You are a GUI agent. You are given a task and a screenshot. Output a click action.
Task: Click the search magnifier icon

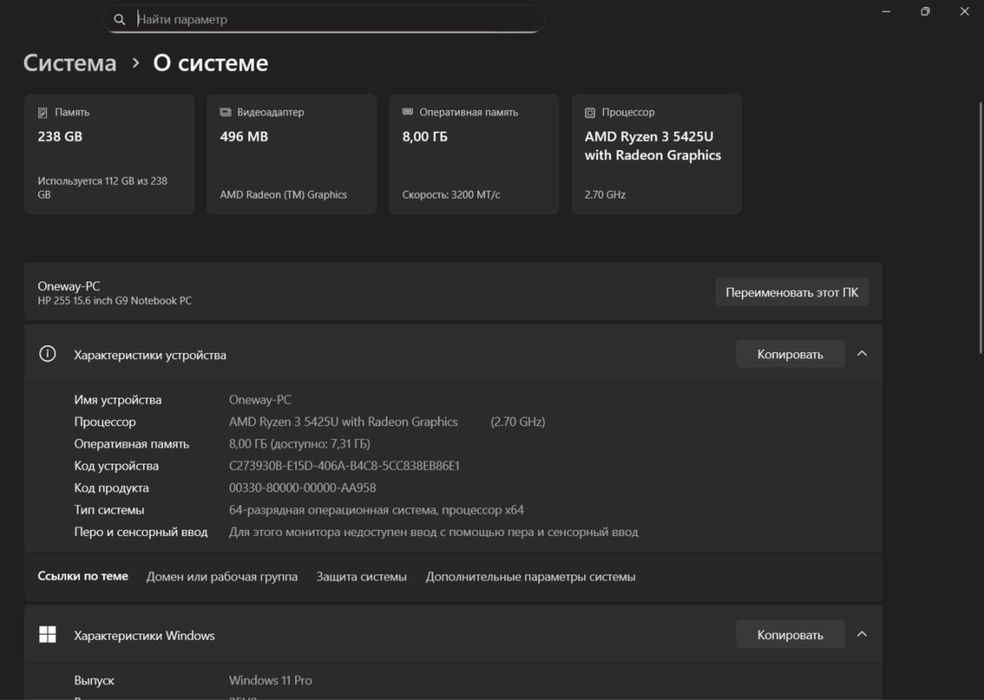click(119, 19)
